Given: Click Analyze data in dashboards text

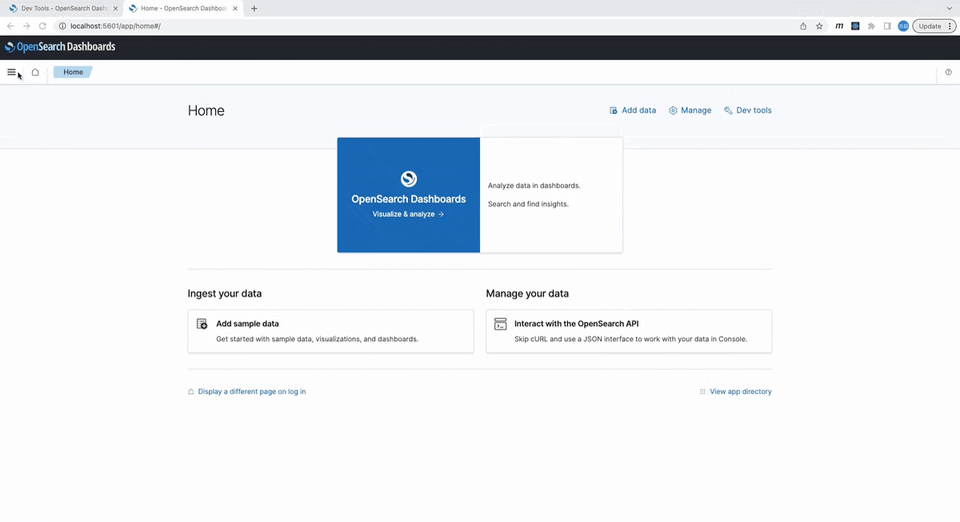Looking at the screenshot, I should pos(534,185).
